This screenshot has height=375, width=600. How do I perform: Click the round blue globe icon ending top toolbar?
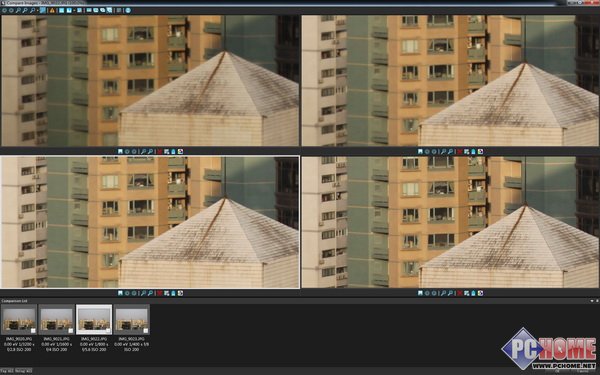[128, 10]
